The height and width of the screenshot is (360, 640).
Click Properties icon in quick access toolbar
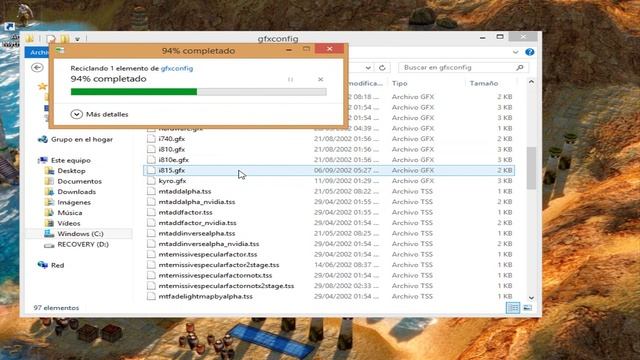51,39
